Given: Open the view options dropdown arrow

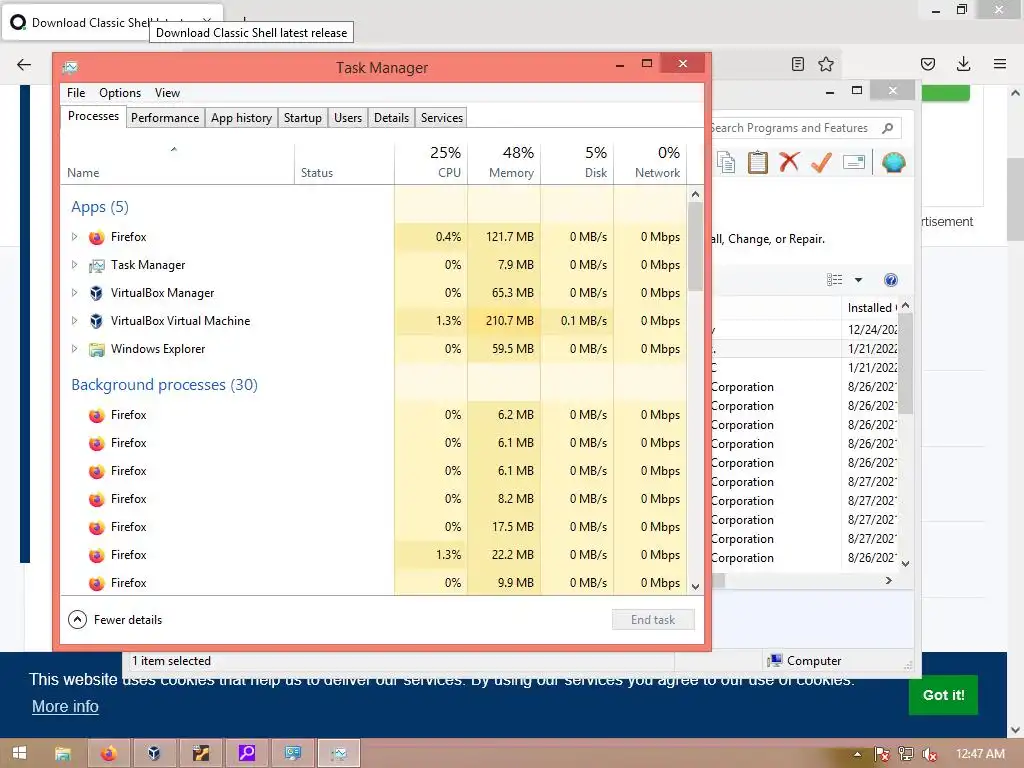Looking at the screenshot, I should click(x=859, y=280).
